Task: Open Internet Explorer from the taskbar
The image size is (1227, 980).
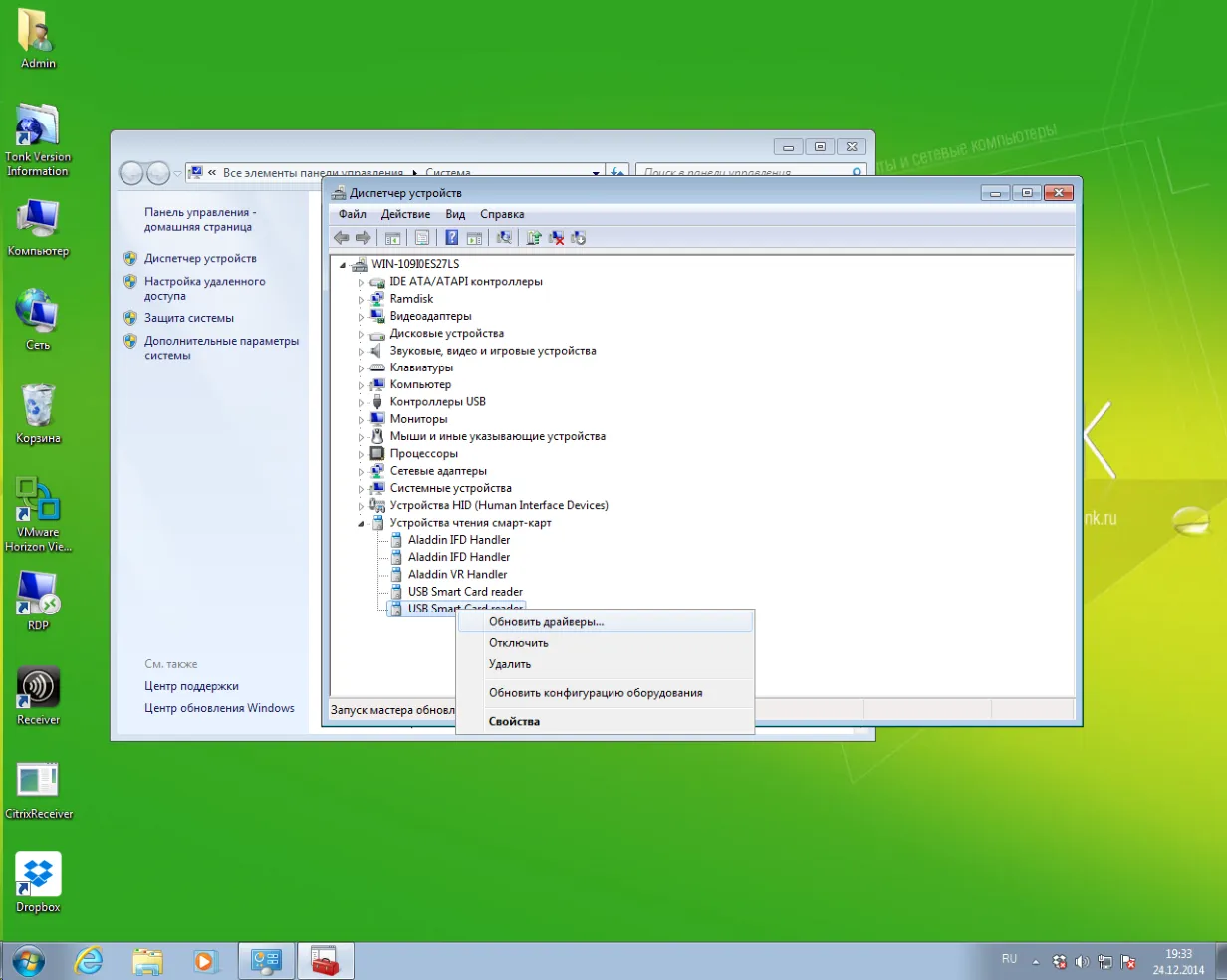Action: click(x=90, y=961)
